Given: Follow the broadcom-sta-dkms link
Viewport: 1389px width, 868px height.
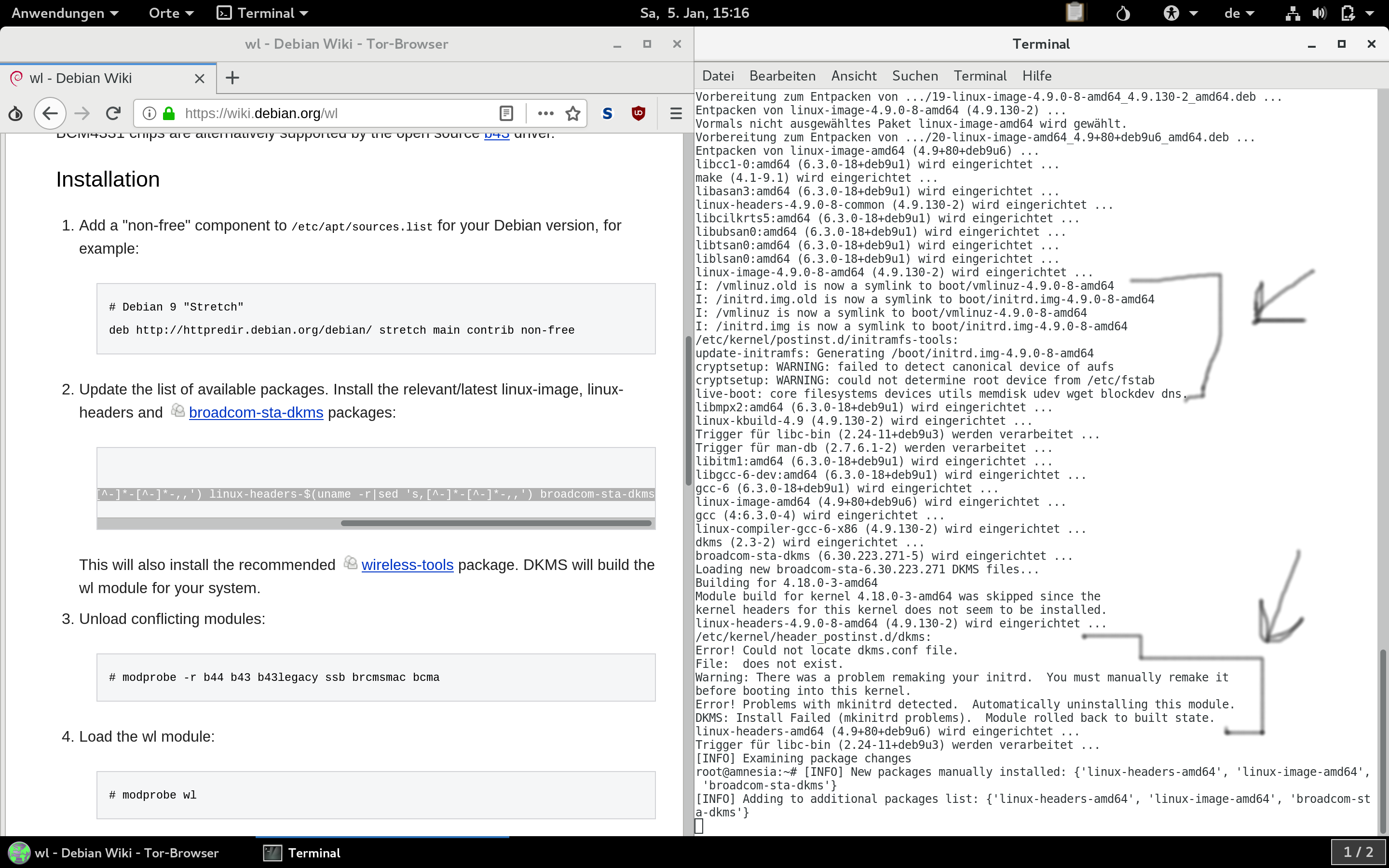Looking at the screenshot, I should coord(256,412).
